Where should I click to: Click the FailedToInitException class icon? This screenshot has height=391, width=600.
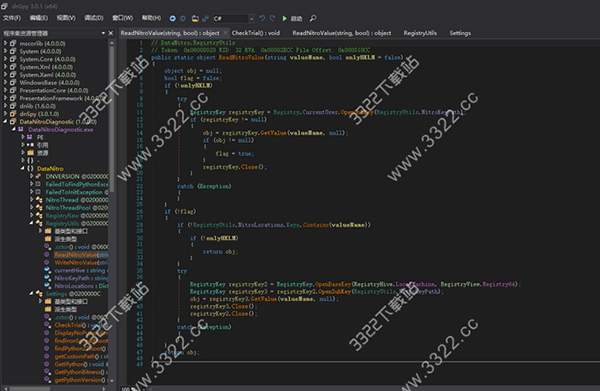38,192
